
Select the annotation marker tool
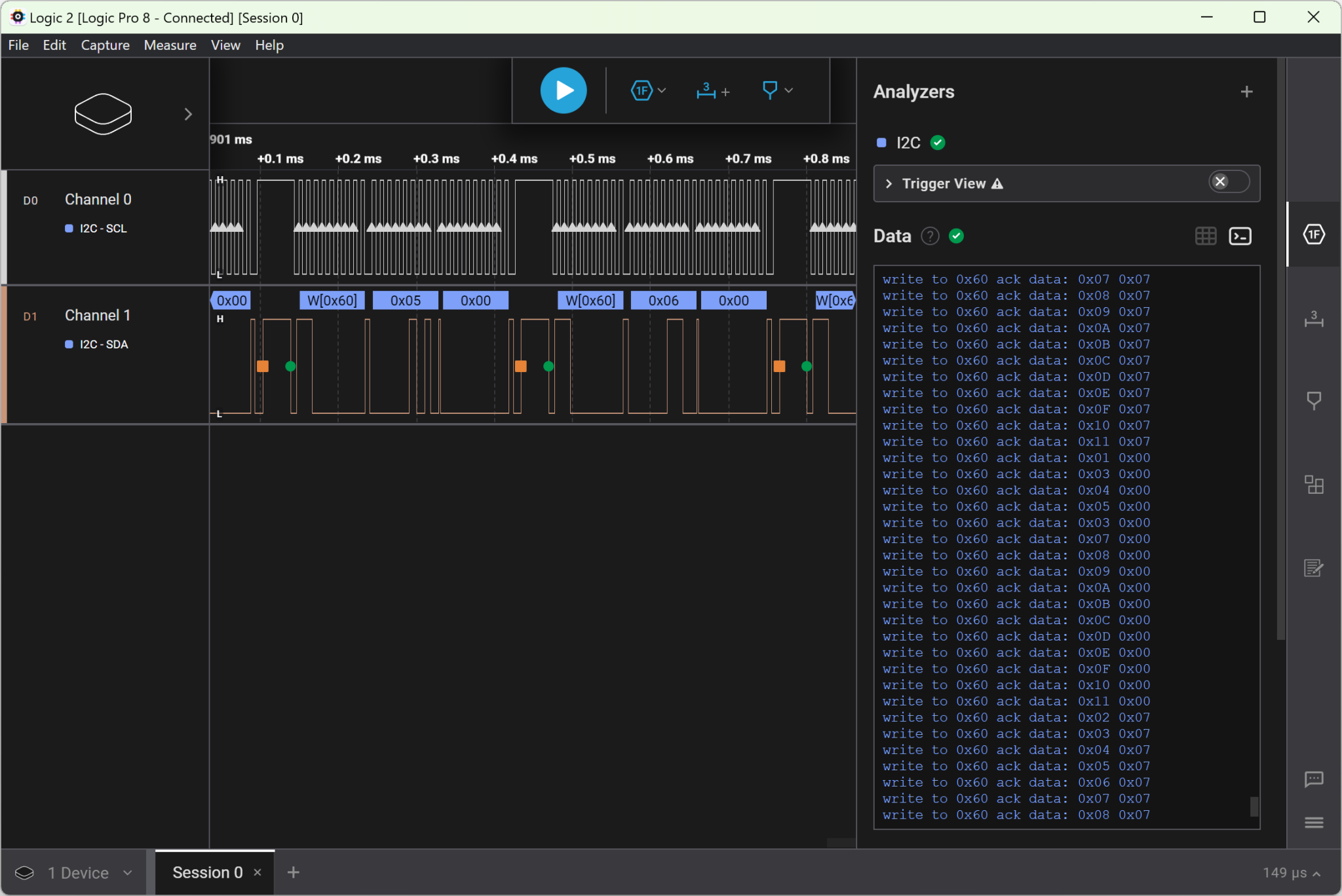pyautogui.click(x=770, y=90)
